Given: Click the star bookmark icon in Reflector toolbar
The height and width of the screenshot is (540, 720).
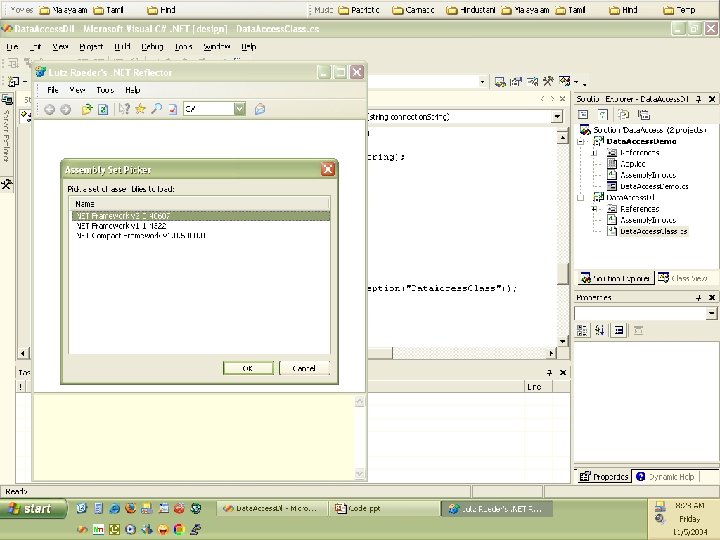Looking at the screenshot, I should [141, 109].
